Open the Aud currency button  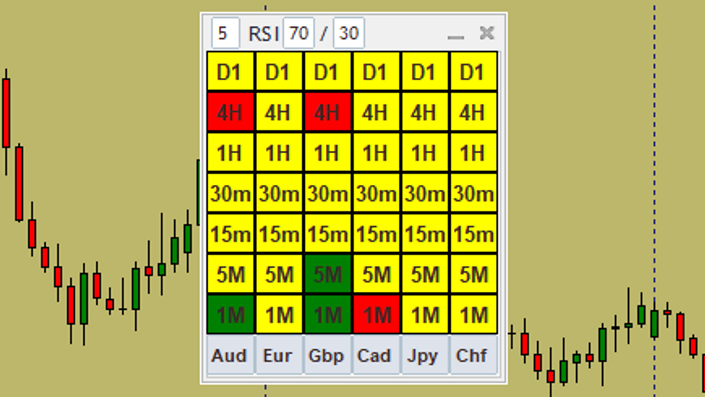230,355
